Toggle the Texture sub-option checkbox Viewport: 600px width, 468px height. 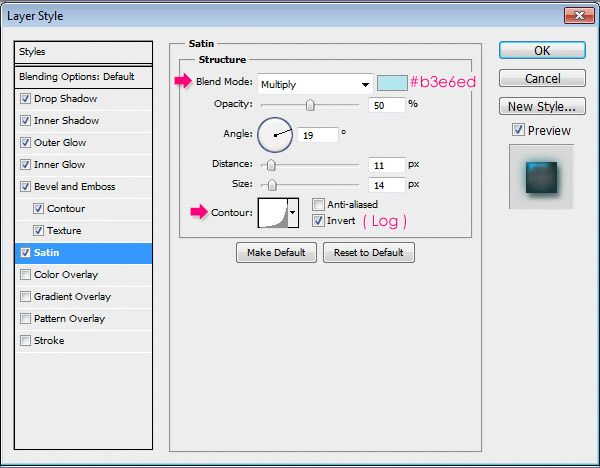[38, 231]
